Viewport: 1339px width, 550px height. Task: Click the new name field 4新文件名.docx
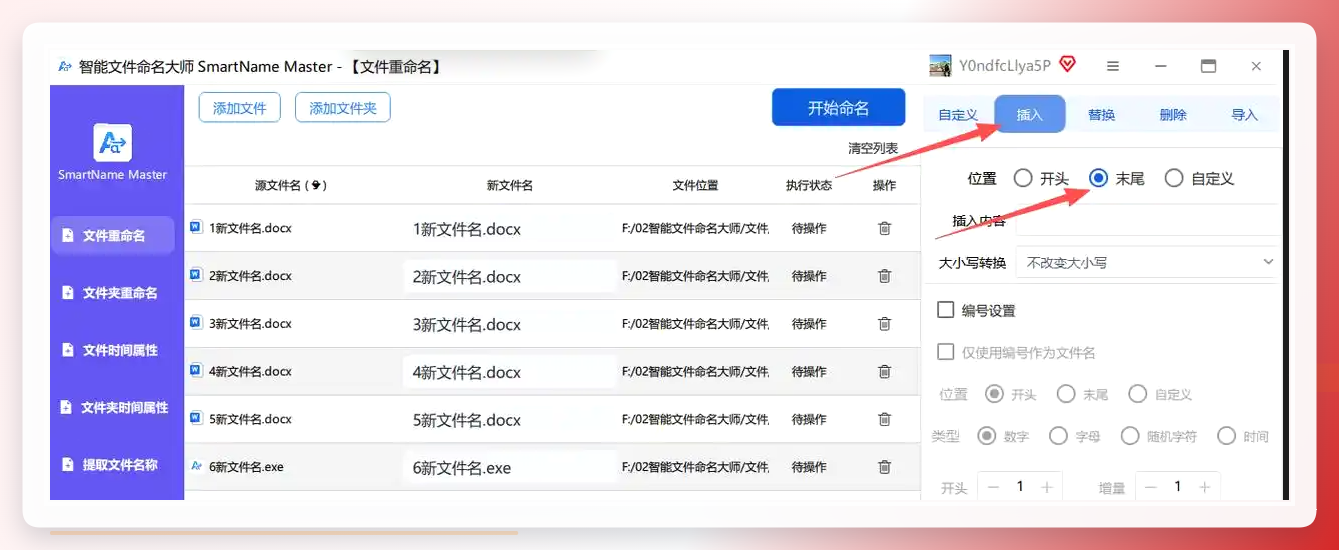point(510,372)
